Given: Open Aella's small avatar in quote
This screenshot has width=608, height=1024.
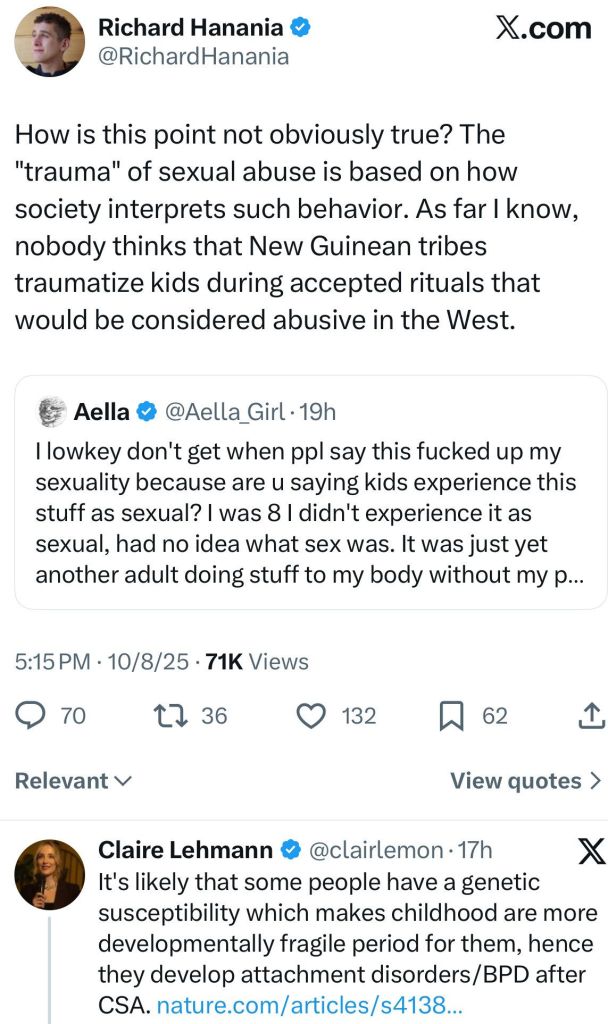Looking at the screenshot, I should pos(50,411).
